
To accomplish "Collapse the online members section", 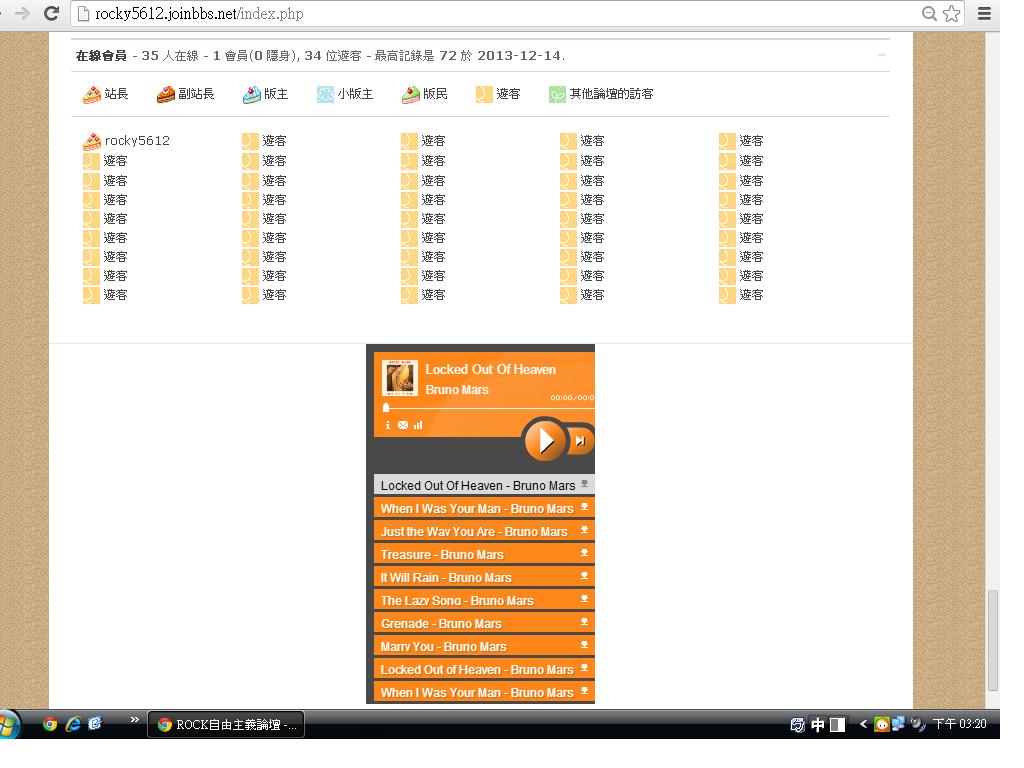I will click(881, 55).
